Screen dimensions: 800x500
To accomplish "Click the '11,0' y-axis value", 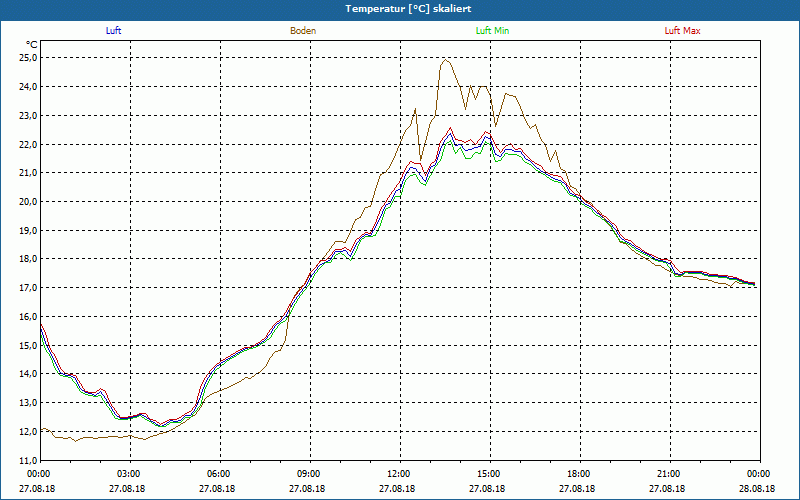I will [28, 460].
